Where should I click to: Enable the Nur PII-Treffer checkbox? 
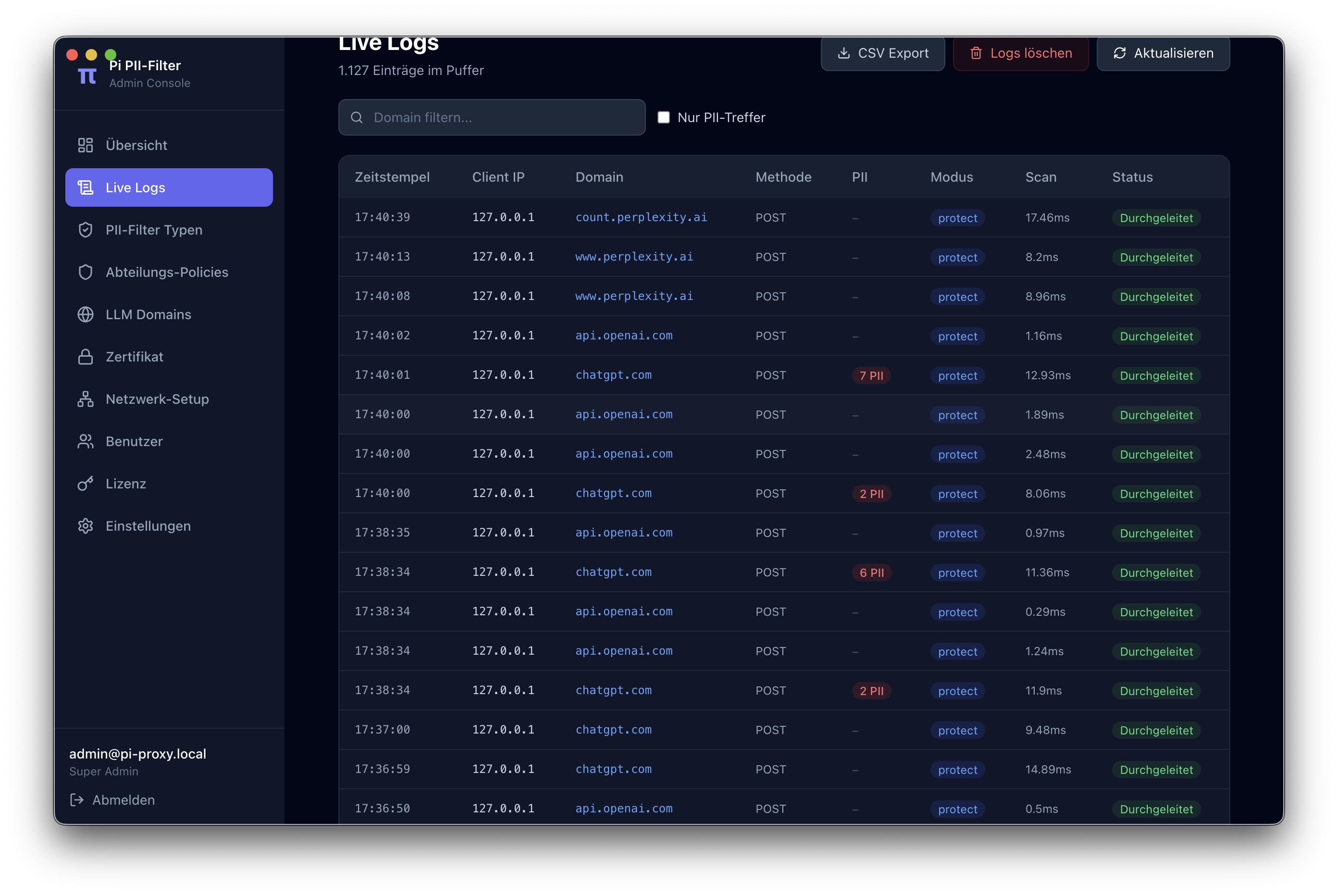663,117
